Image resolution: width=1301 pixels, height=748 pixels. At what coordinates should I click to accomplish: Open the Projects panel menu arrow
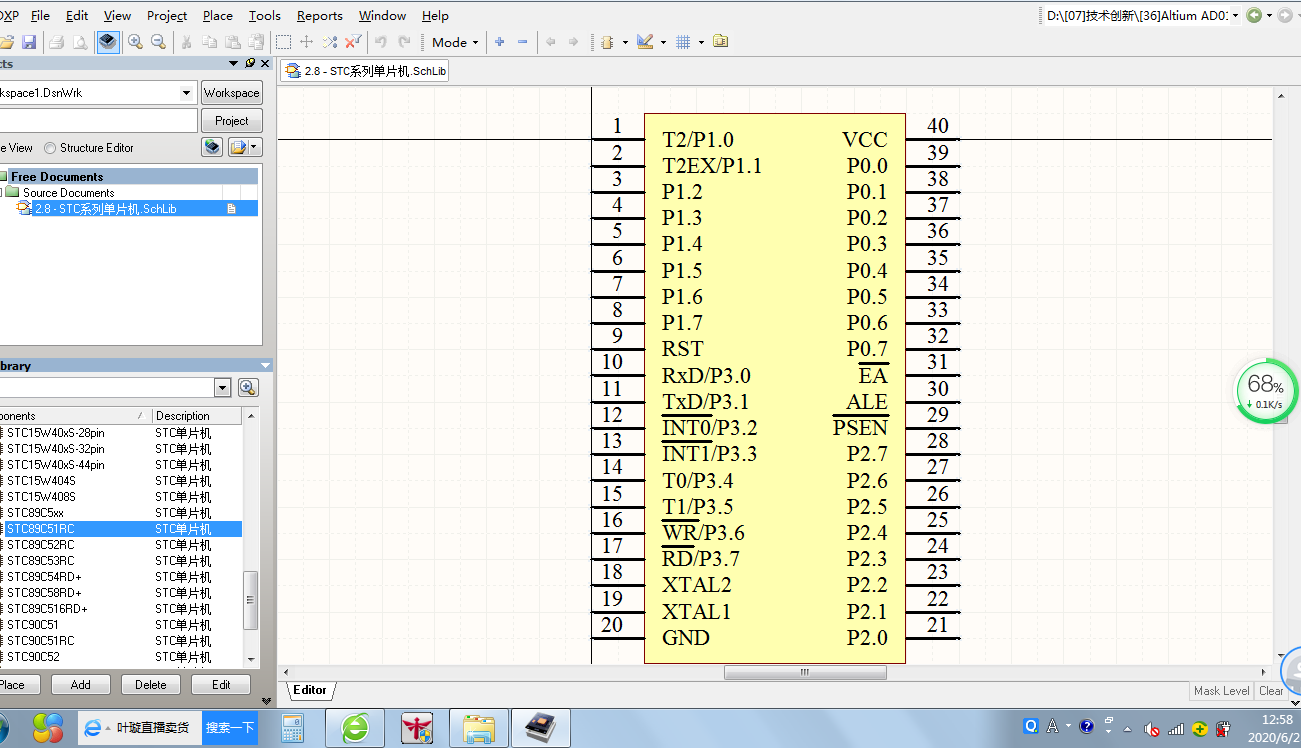234,63
